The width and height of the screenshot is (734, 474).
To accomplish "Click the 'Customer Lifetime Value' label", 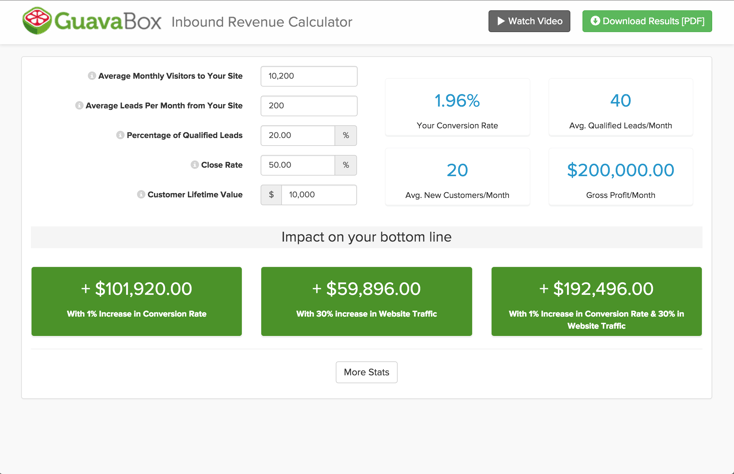I will 195,195.
